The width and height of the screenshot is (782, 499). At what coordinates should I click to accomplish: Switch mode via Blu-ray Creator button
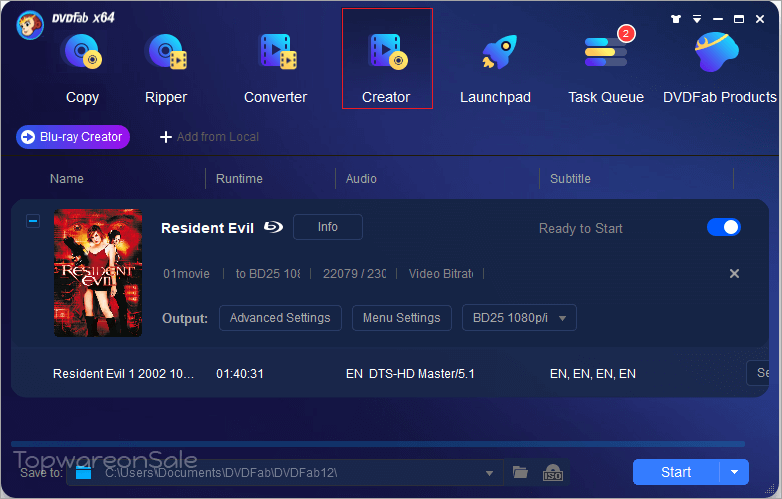tap(73, 137)
